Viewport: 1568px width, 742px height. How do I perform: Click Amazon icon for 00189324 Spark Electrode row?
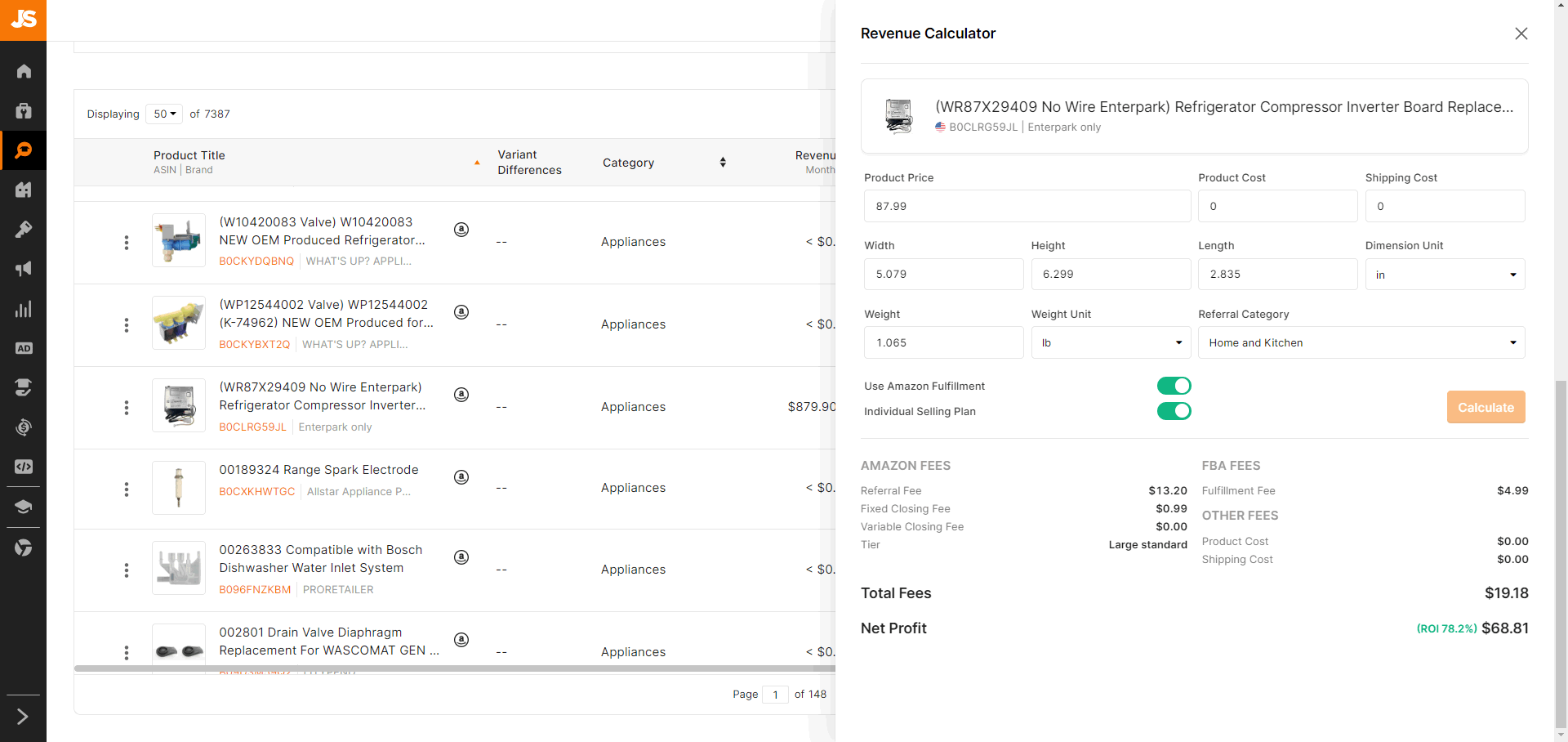[x=461, y=477]
